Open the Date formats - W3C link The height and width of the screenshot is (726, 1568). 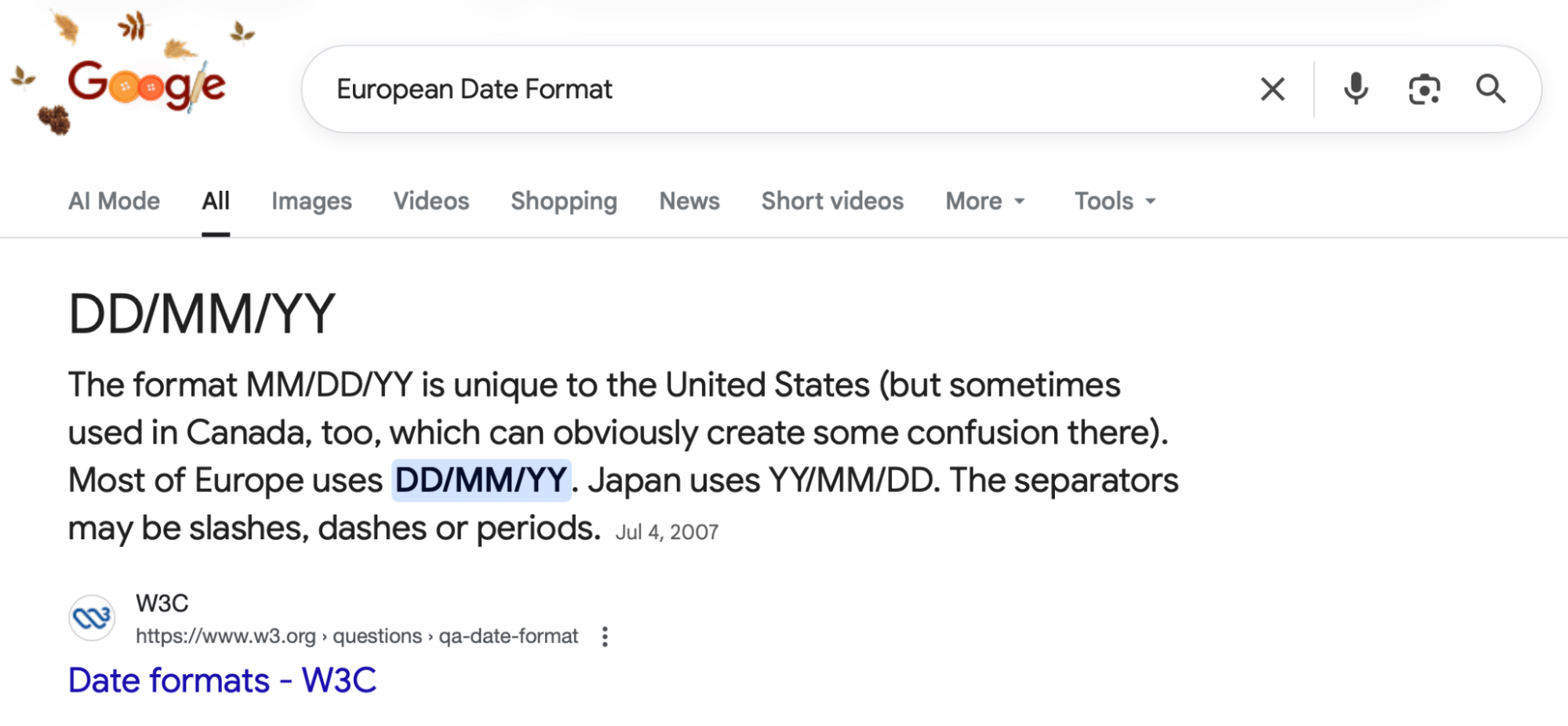tap(223, 680)
